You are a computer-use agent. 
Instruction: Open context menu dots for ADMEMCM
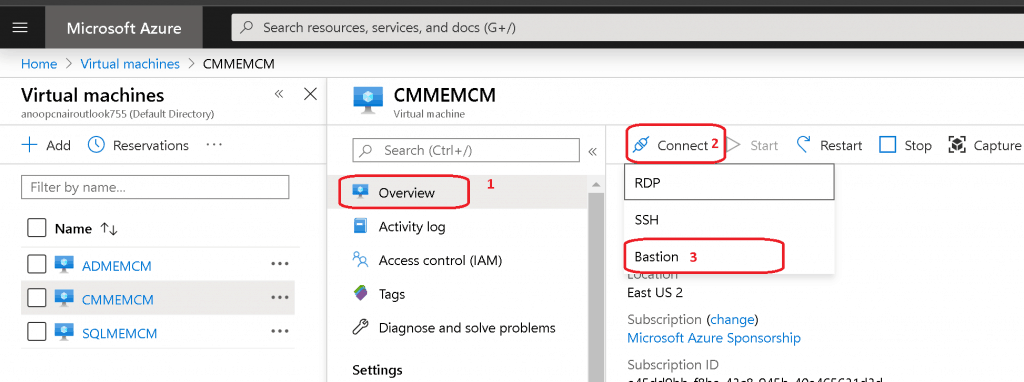280,264
